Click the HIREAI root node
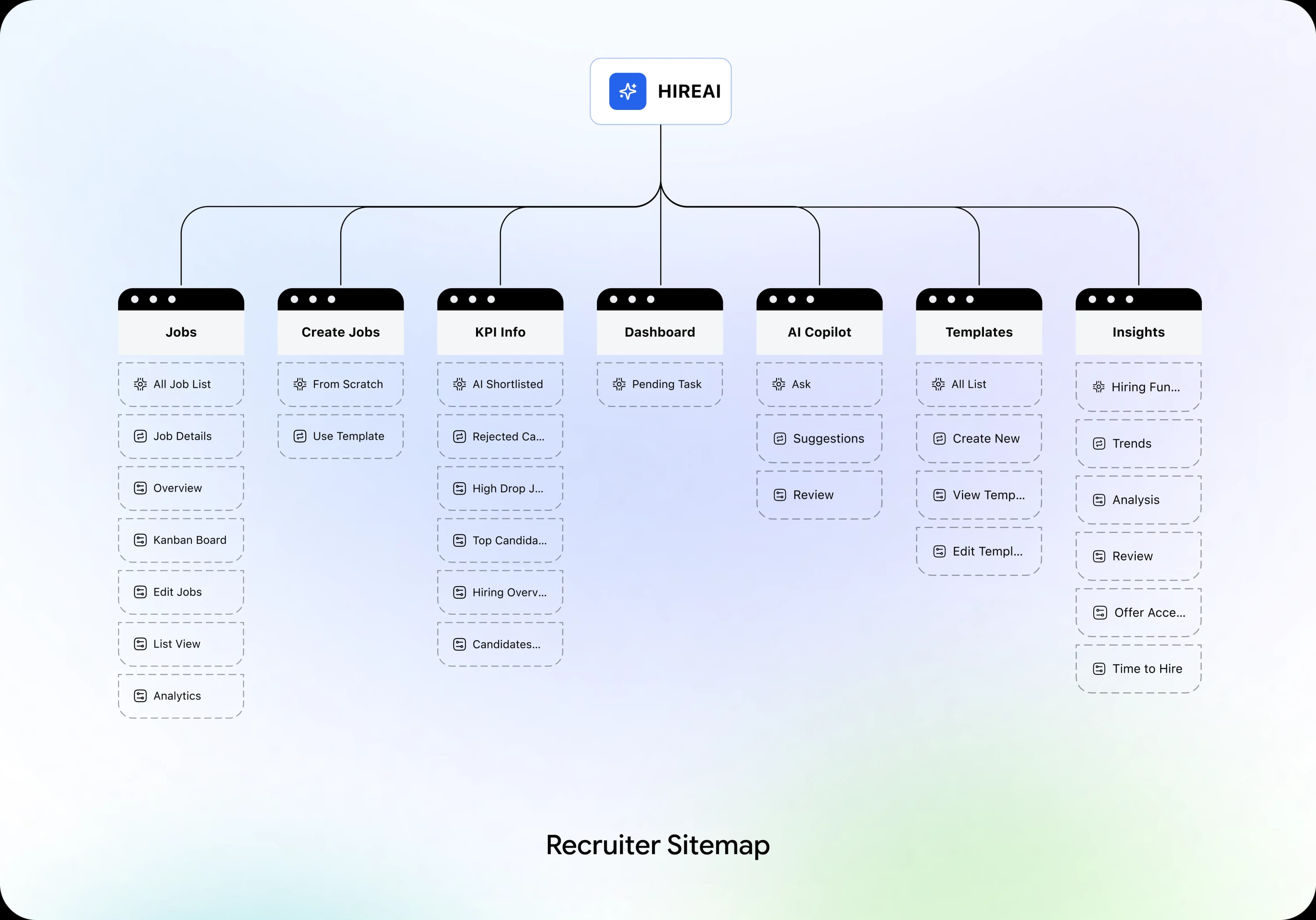This screenshot has width=1316, height=920. 661,91
